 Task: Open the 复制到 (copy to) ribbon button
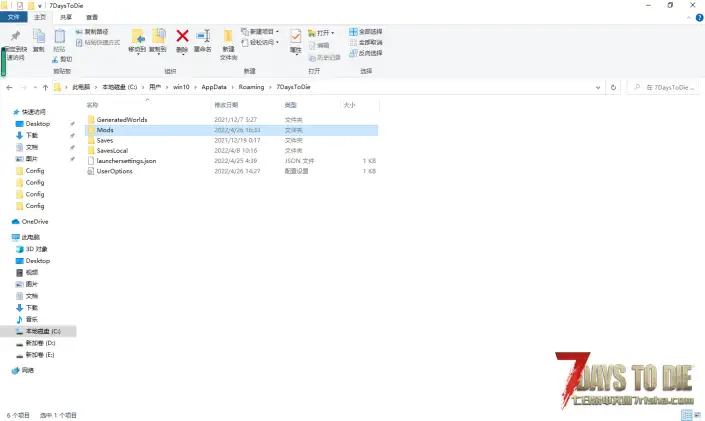pyautogui.click(x=158, y=40)
